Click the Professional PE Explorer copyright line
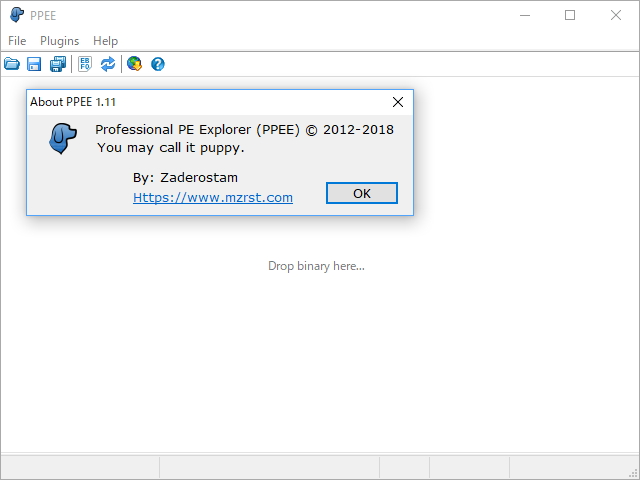The image size is (640, 480). click(x=244, y=130)
